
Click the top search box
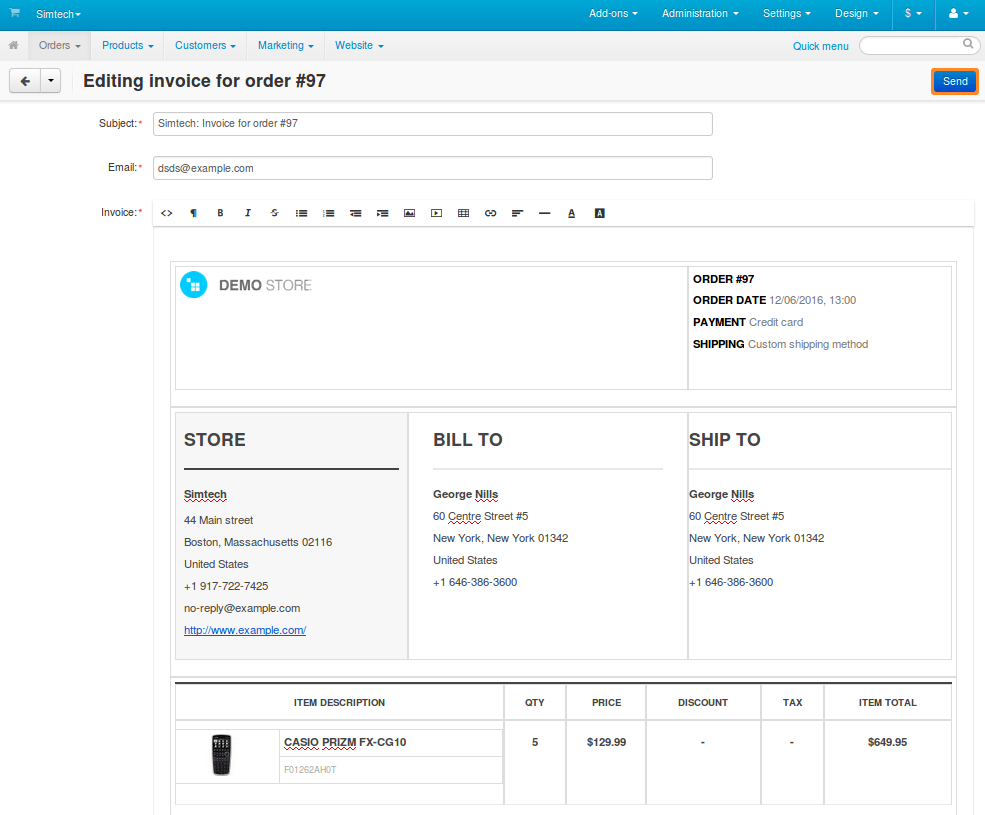click(x=918, y=45)
